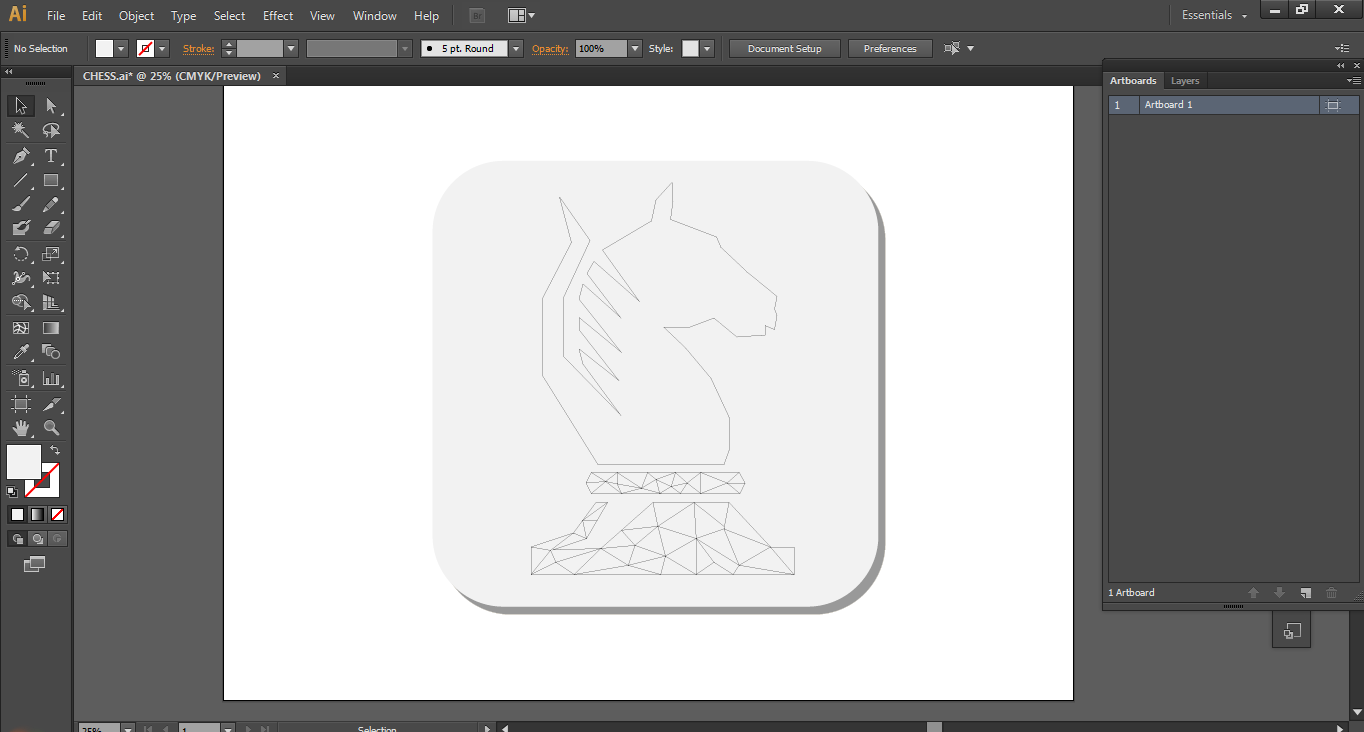Go to Adobe Bridge
The image size is (1364, 732).
coord(477,16)
